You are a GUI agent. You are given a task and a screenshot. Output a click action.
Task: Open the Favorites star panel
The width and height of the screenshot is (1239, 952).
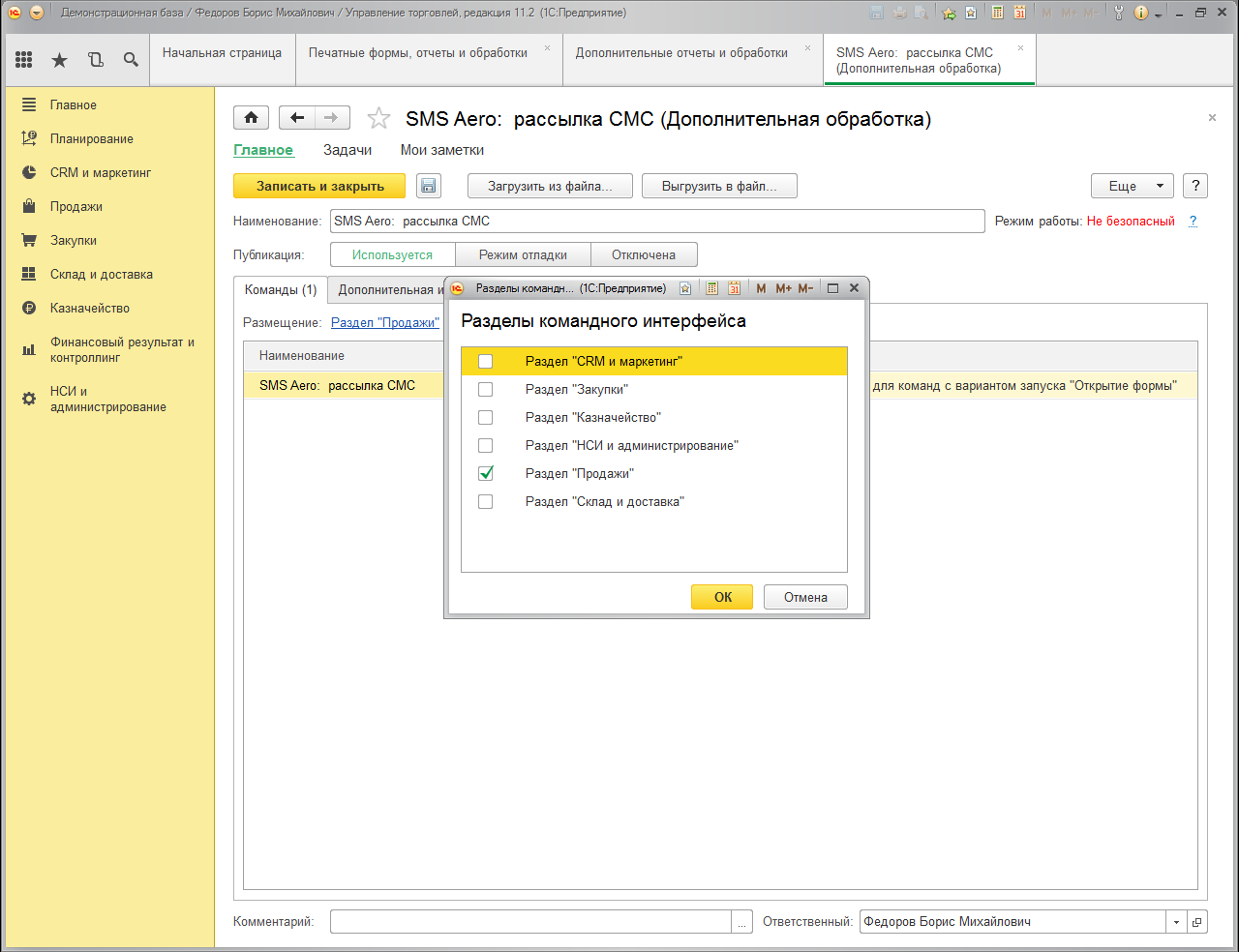(x=60, y=60)
